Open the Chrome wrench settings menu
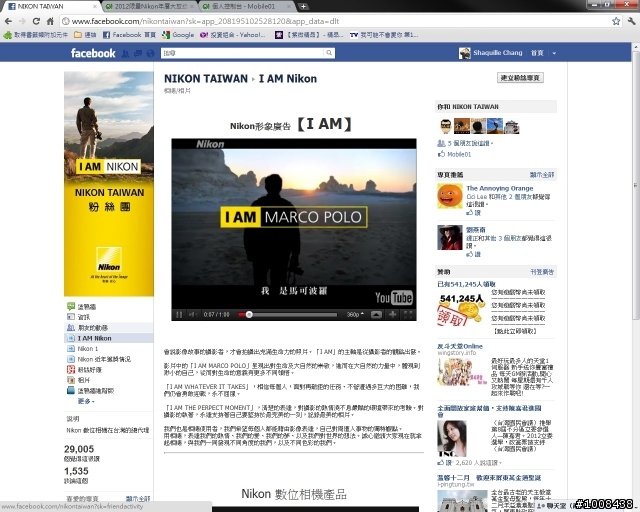 631,21
